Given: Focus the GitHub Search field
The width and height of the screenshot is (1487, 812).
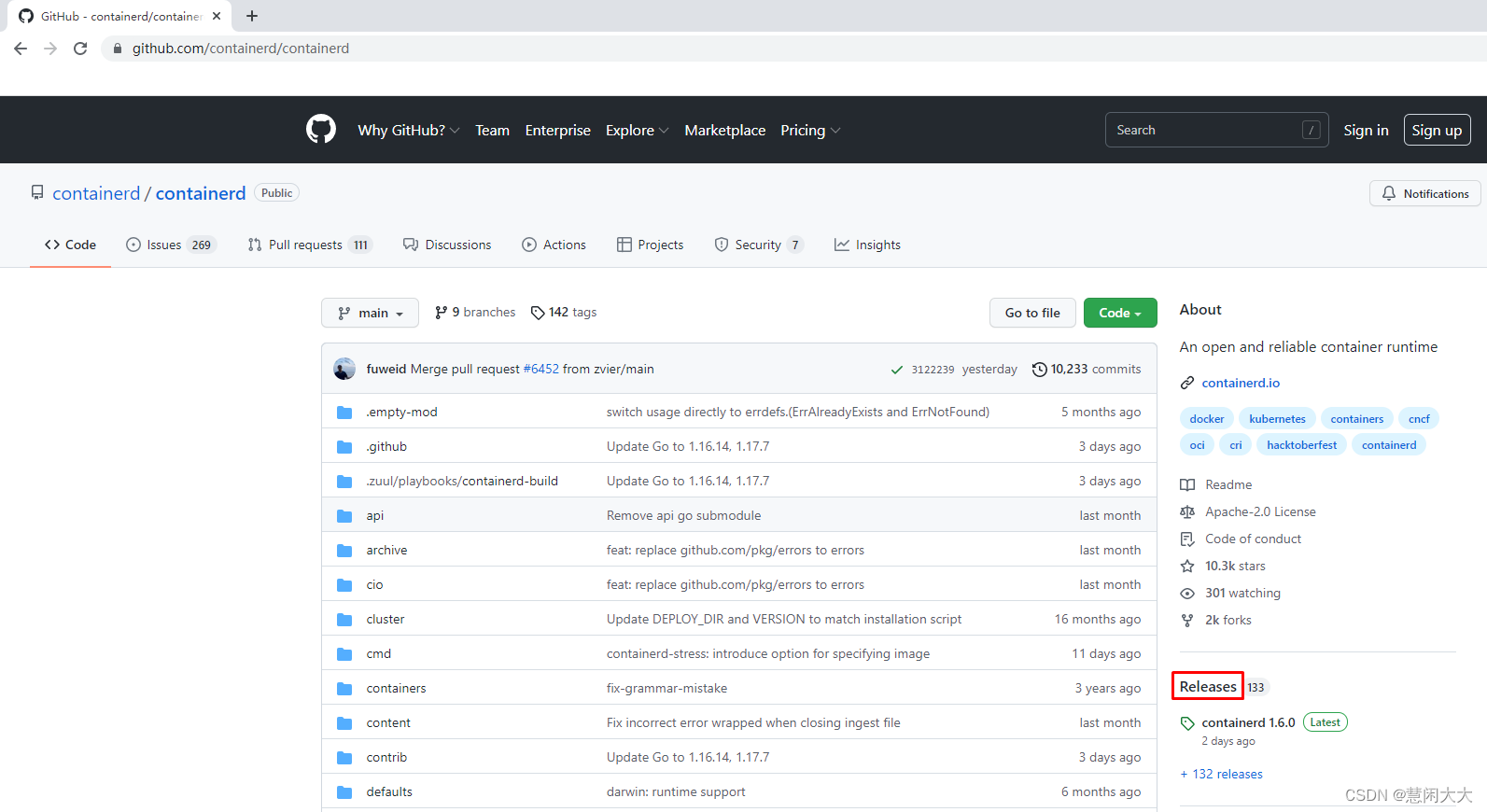Looking at the screenshot, I should point(1216,130).
